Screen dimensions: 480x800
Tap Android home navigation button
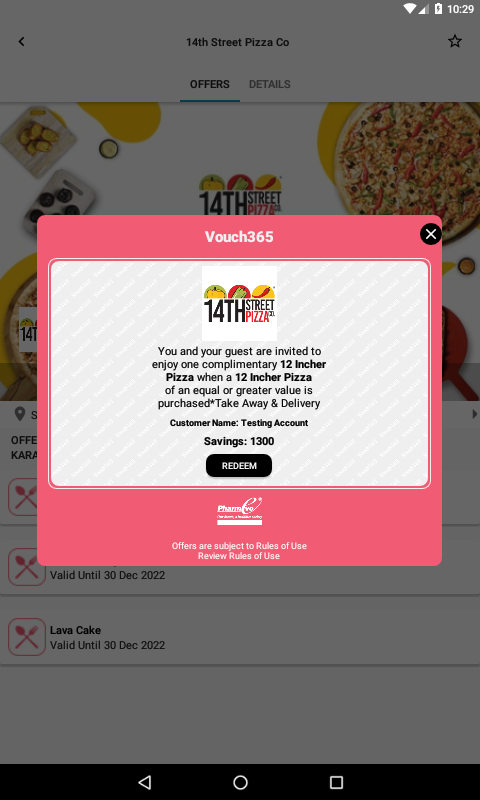[x=240, y=782]
